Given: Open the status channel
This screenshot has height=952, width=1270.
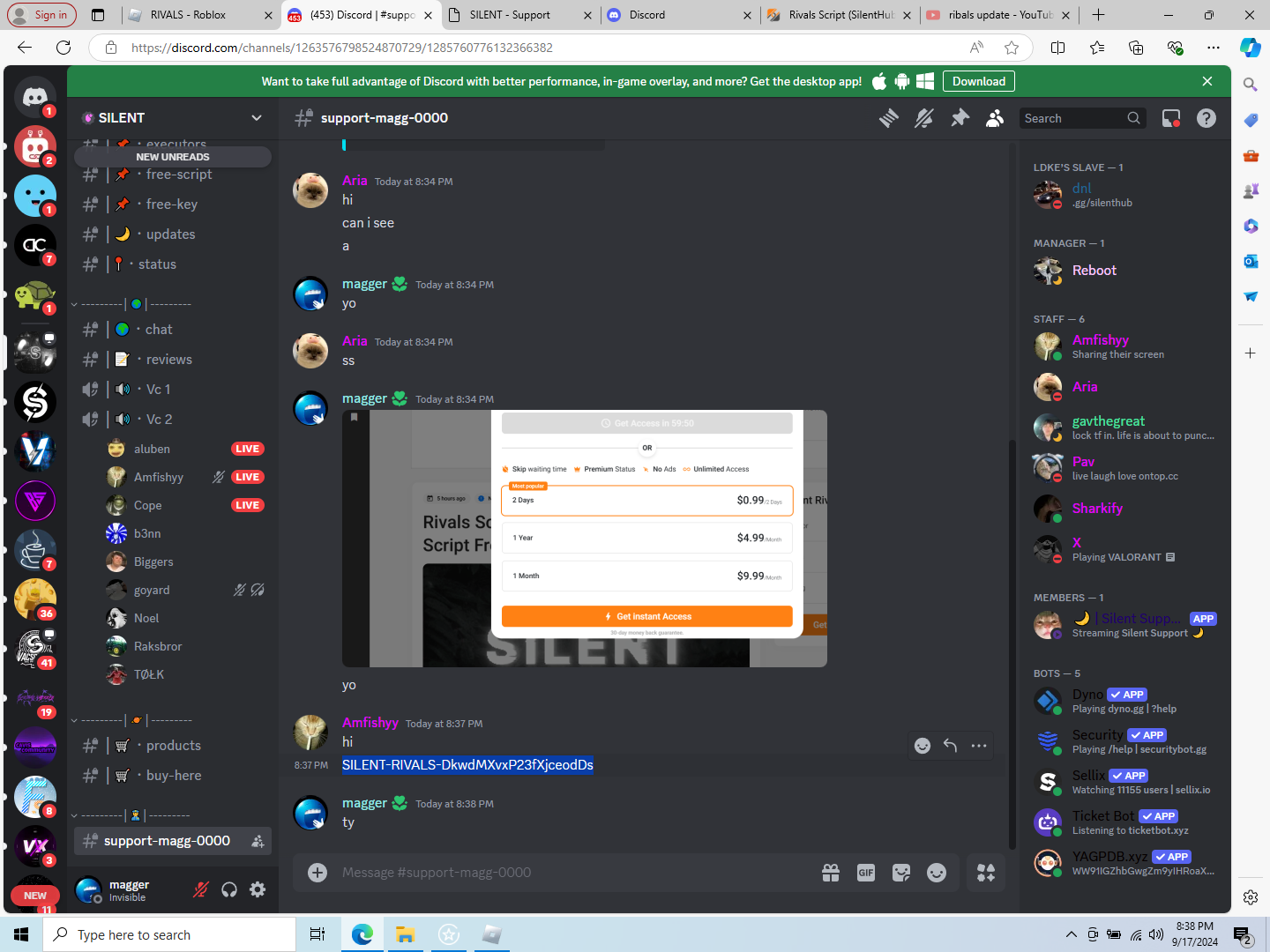Looking at the screenshot, I should click(173, 264).
